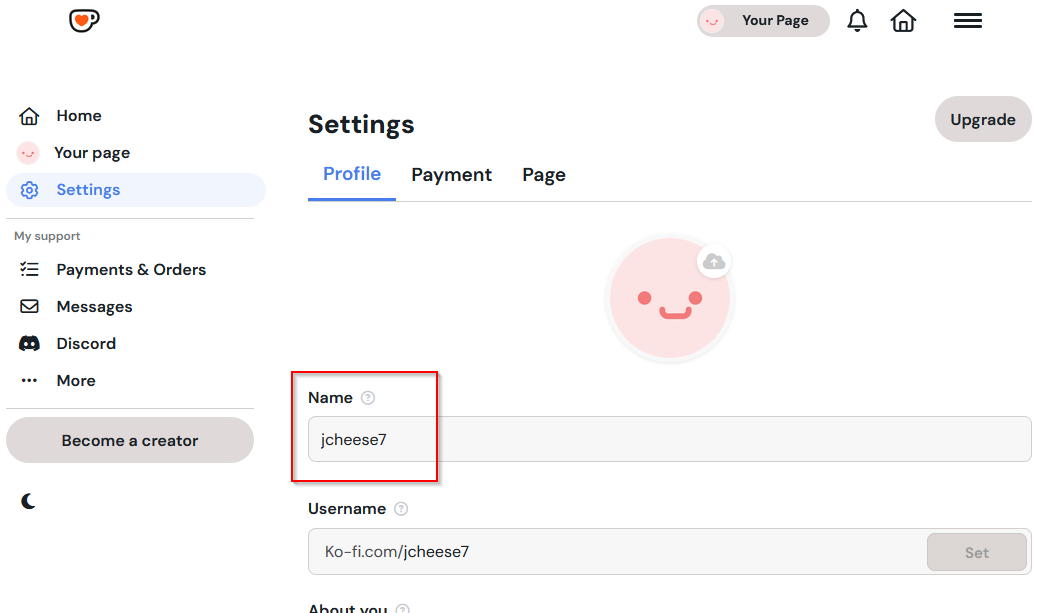
Task: Switch to the Payment tab
Action: pos(451,174)
